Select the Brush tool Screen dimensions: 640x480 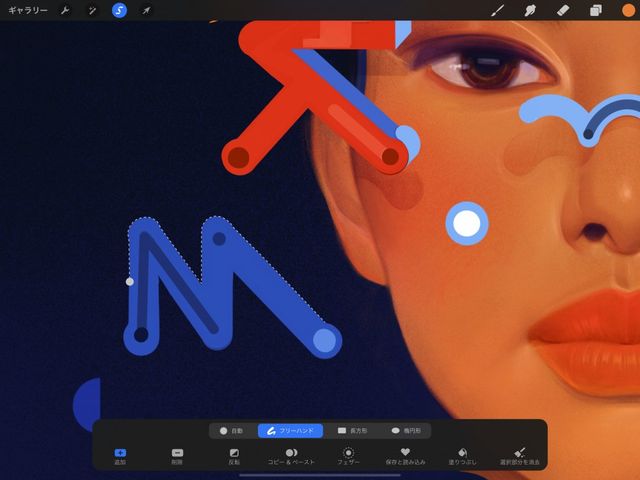[497, 10]
